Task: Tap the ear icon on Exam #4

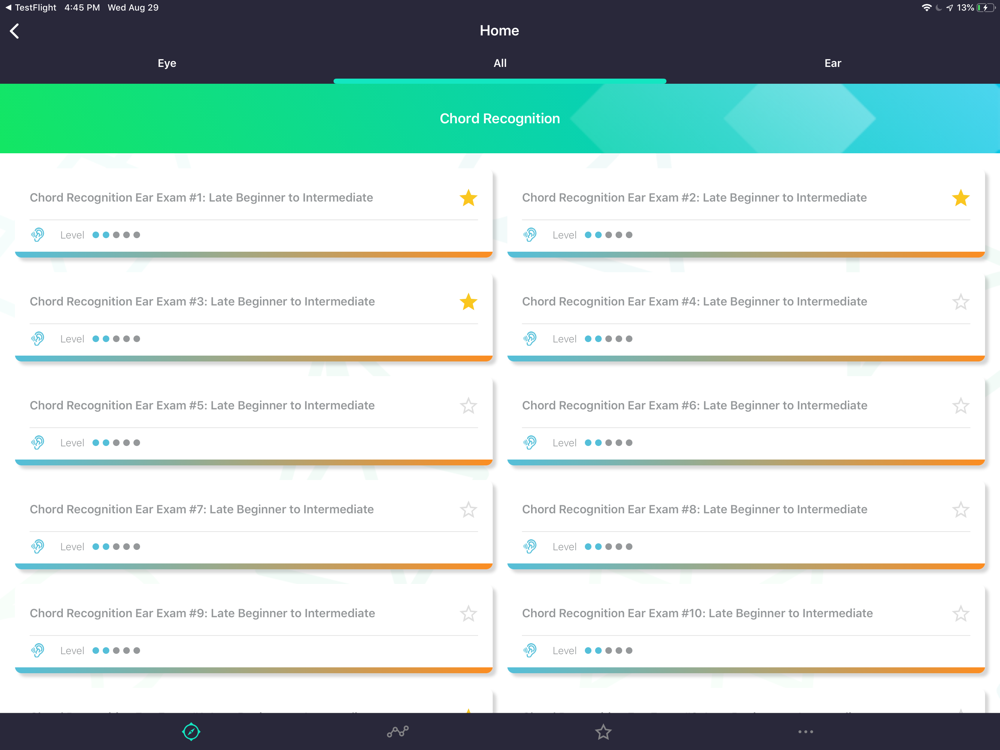Action: (530, 339)
